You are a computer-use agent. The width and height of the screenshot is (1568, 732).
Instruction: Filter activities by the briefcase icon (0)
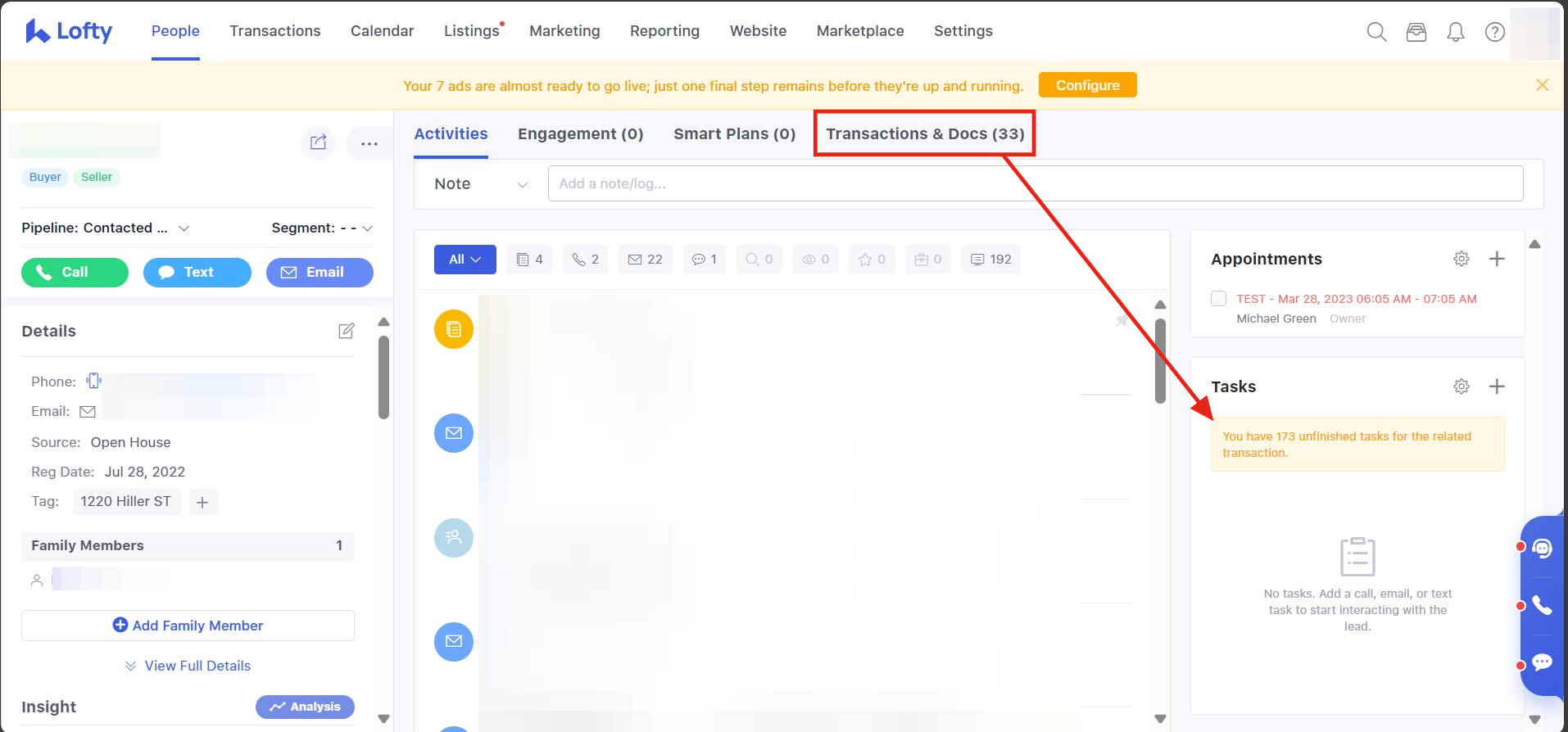(x=928, y=260)
